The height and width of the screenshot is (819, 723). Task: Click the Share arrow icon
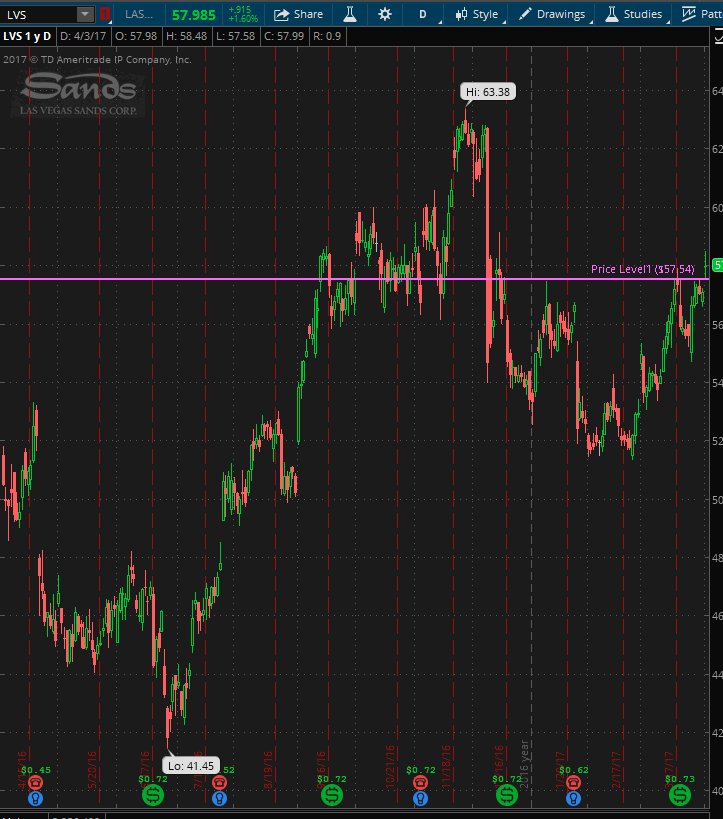pos(281,15)
